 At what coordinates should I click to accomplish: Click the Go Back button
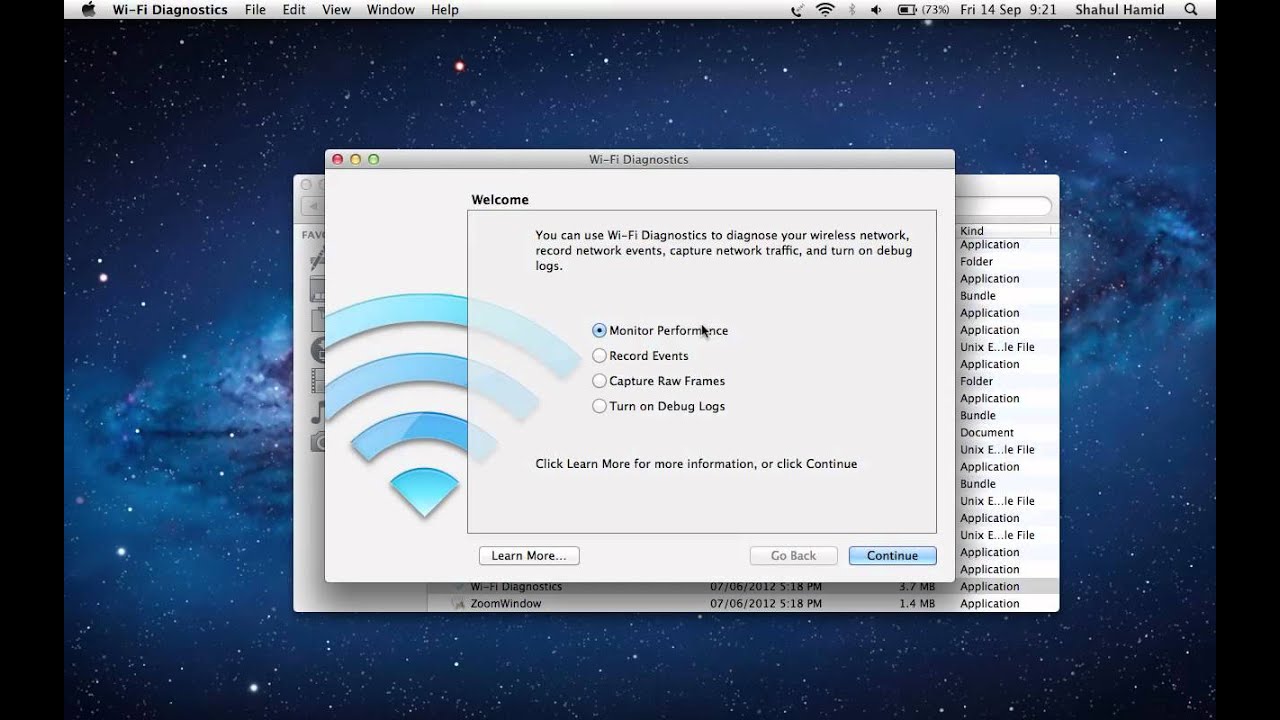(x=793, y=556)
